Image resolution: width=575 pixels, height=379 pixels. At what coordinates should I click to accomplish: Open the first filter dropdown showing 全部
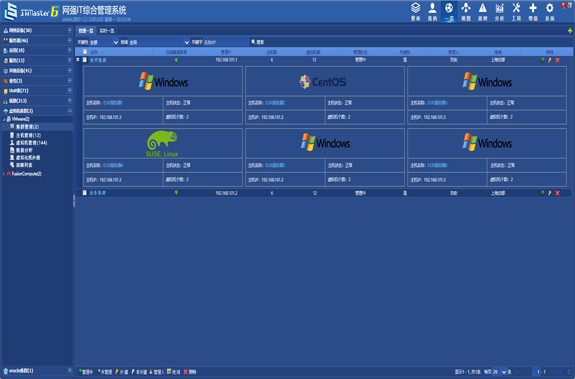(x=104, y=43)
